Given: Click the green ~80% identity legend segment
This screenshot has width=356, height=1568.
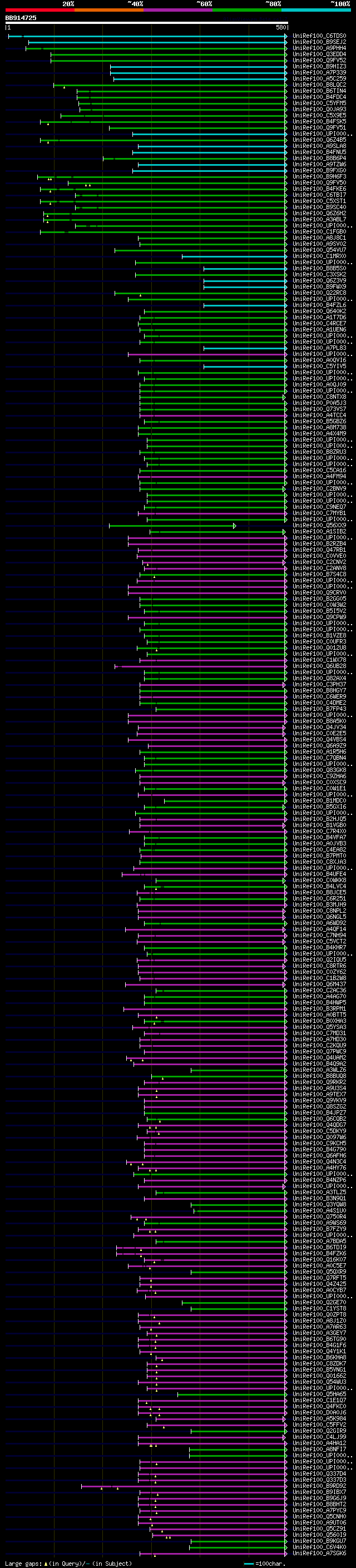Looking at the screenshot, I should click(247, 10).
